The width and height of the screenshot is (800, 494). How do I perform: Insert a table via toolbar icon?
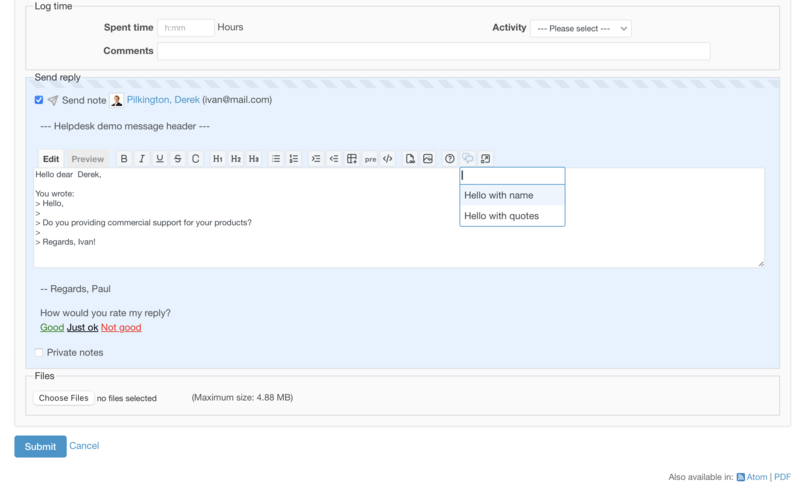pos(352,159)
